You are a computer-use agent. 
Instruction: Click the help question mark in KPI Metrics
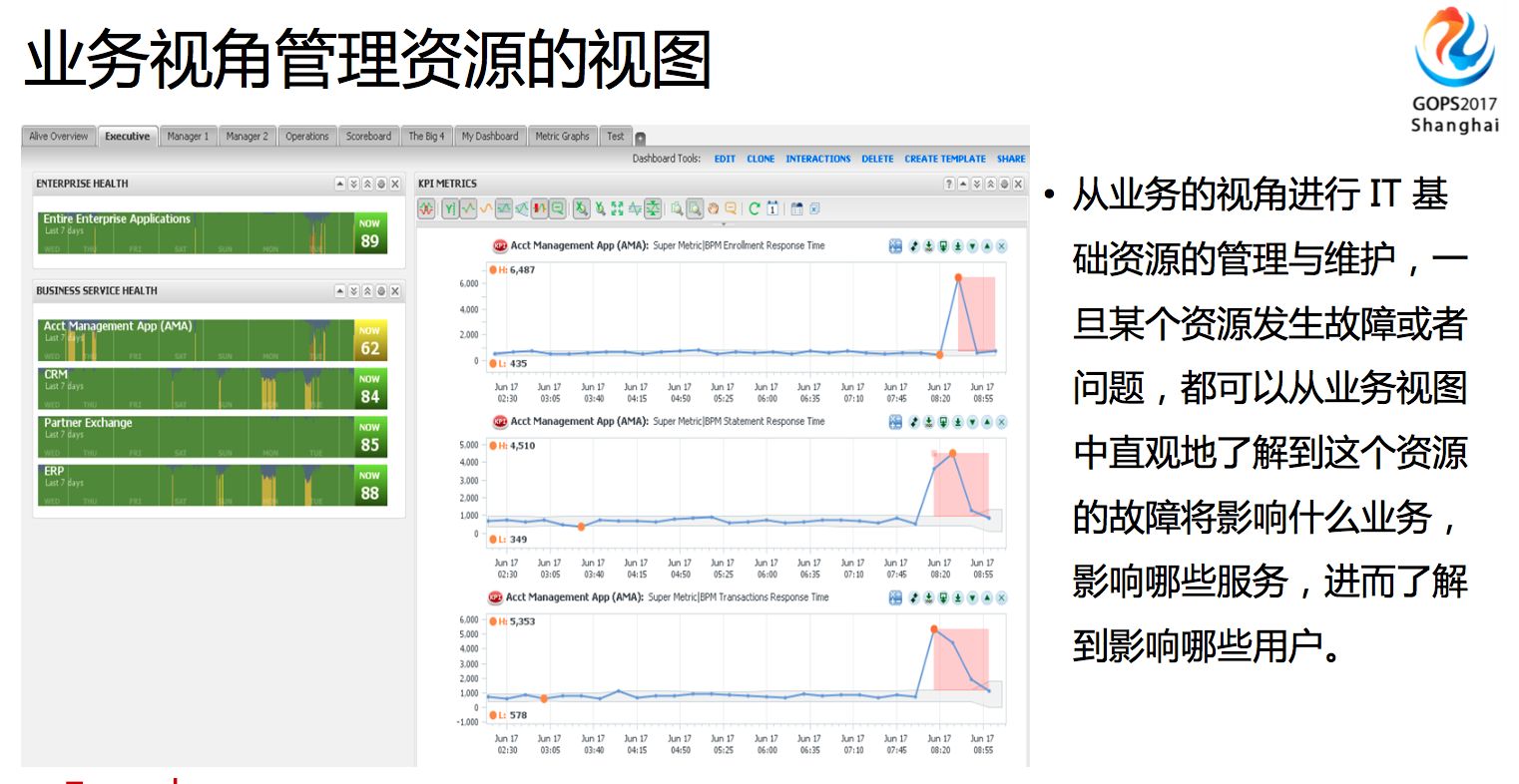point(949,185)
